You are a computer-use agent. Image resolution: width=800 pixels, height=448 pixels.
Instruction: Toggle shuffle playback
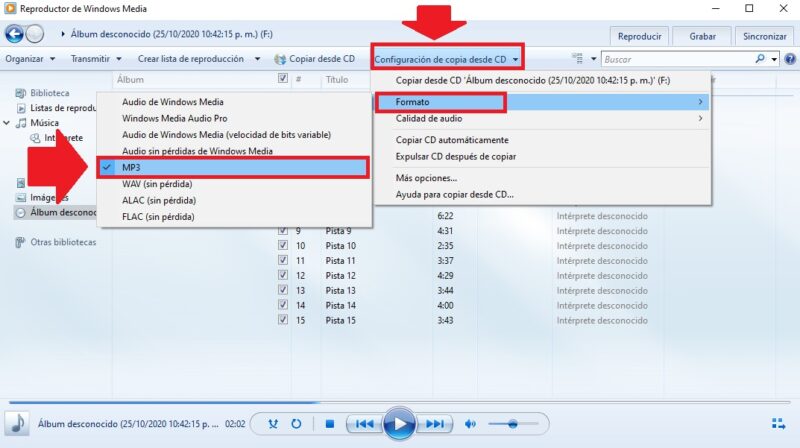tap(273, 424)
